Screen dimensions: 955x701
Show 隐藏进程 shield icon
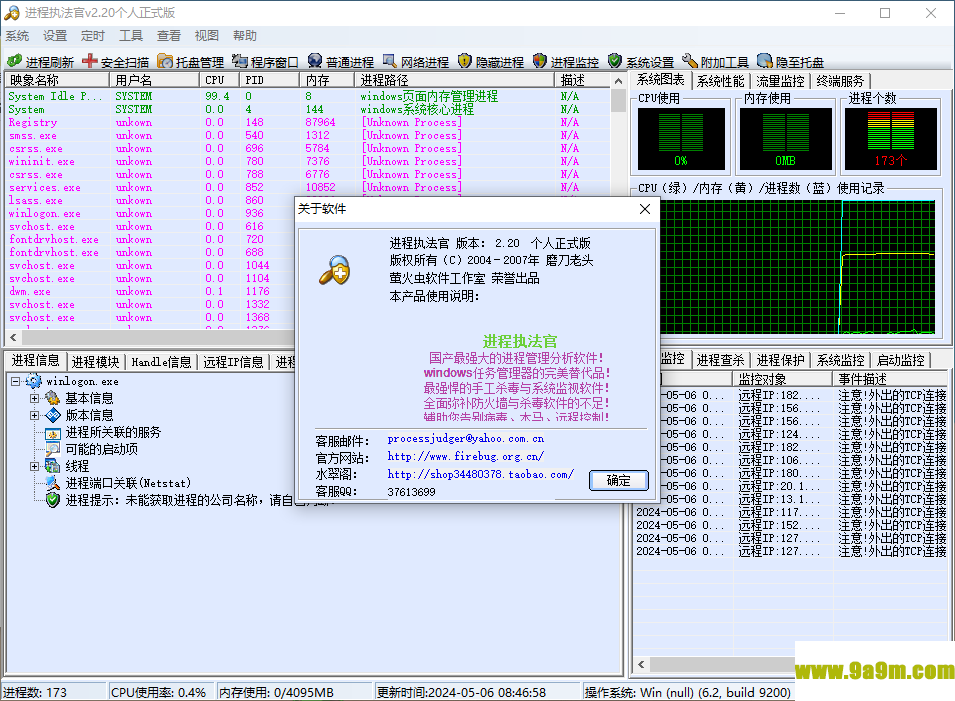coord(465,61)
